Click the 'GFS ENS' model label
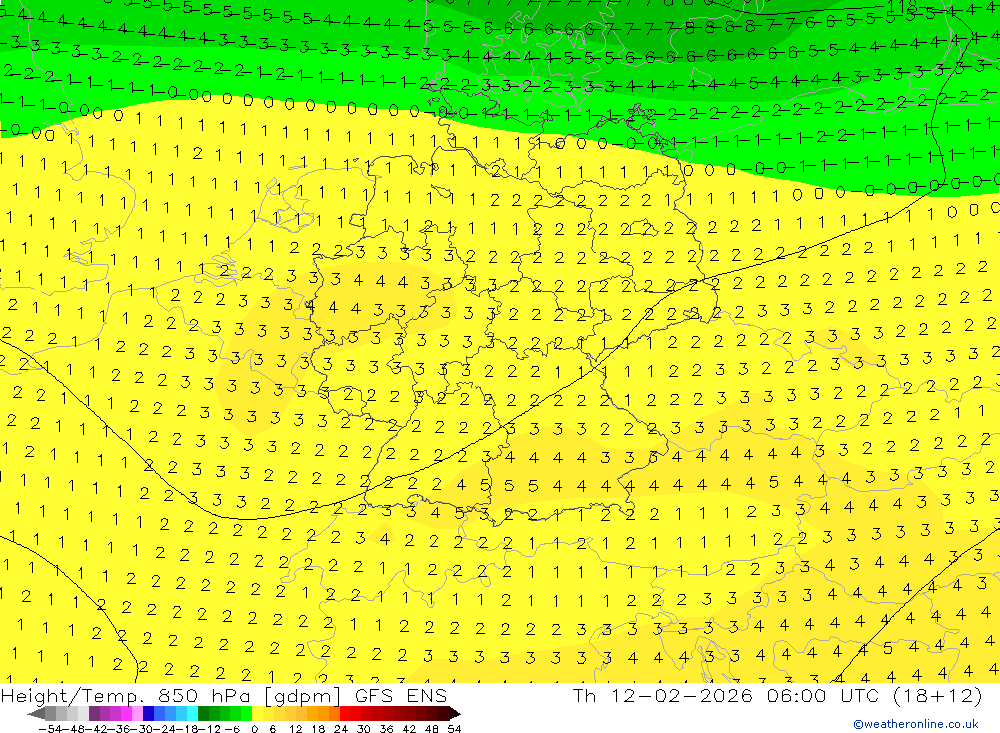 401,695
